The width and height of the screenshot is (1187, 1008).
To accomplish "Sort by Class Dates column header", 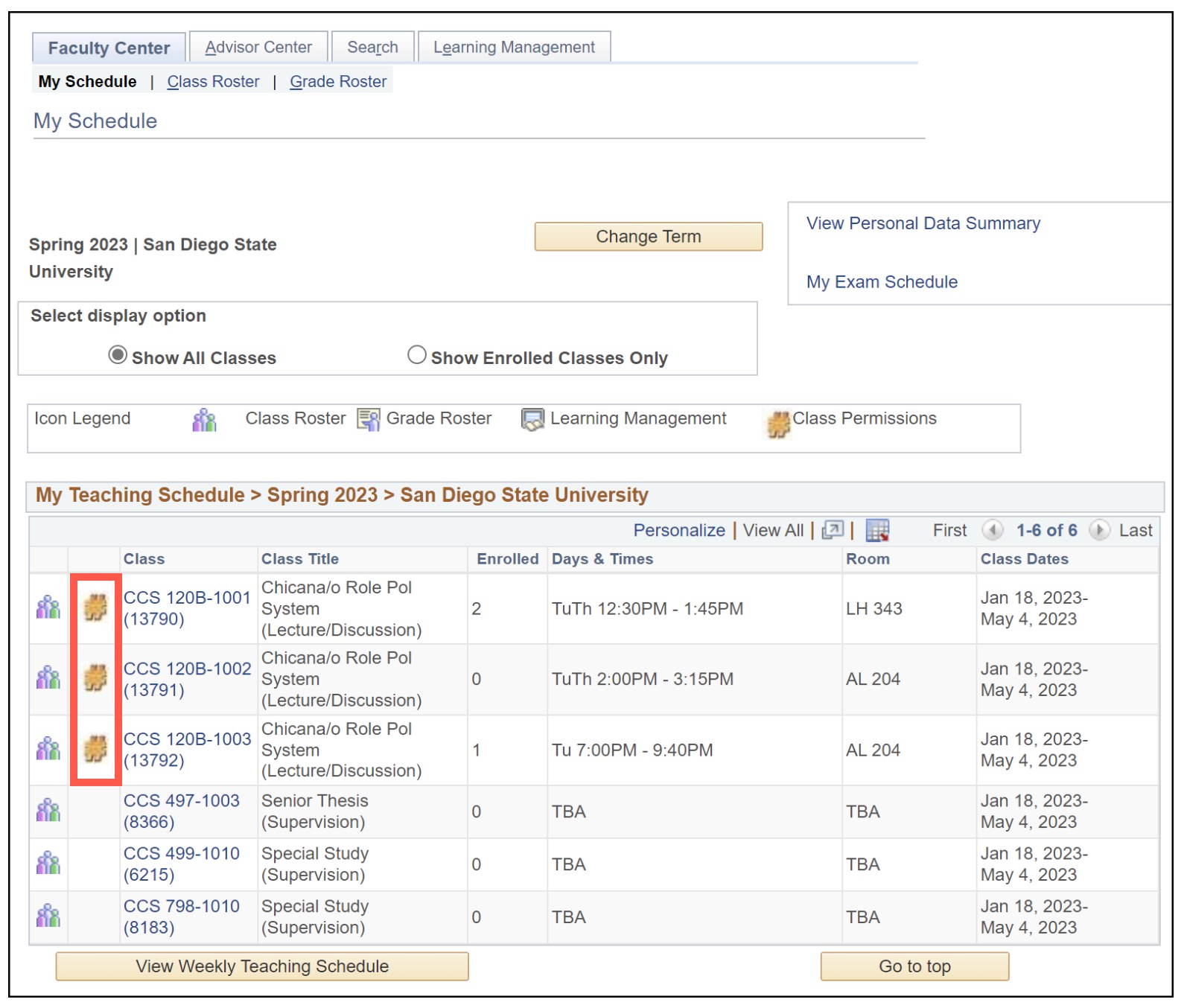I will tap(1024, 559).
